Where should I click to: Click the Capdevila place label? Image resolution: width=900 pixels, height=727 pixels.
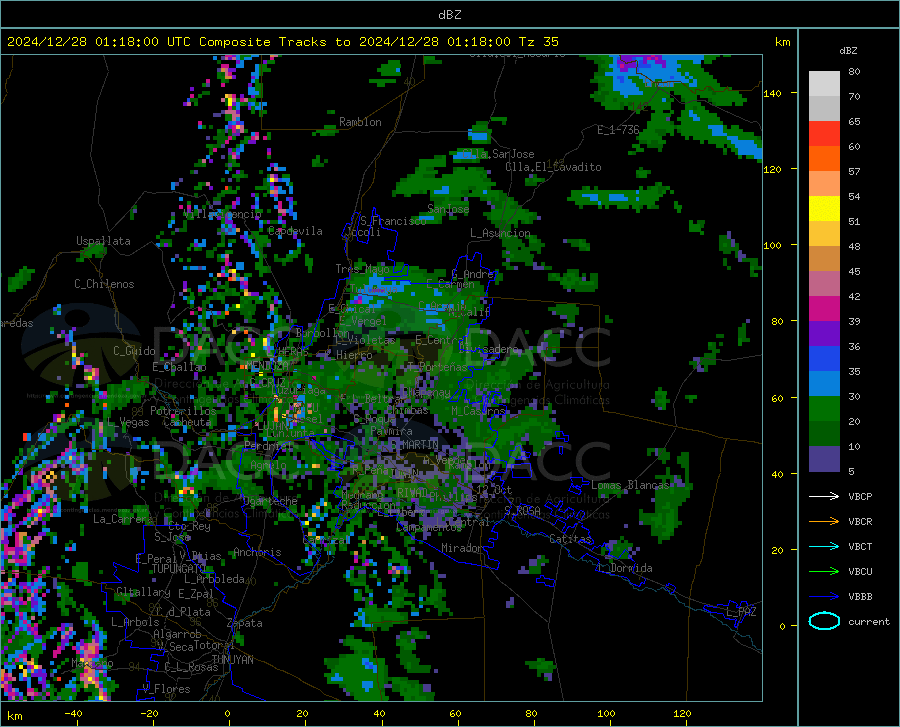295,231
